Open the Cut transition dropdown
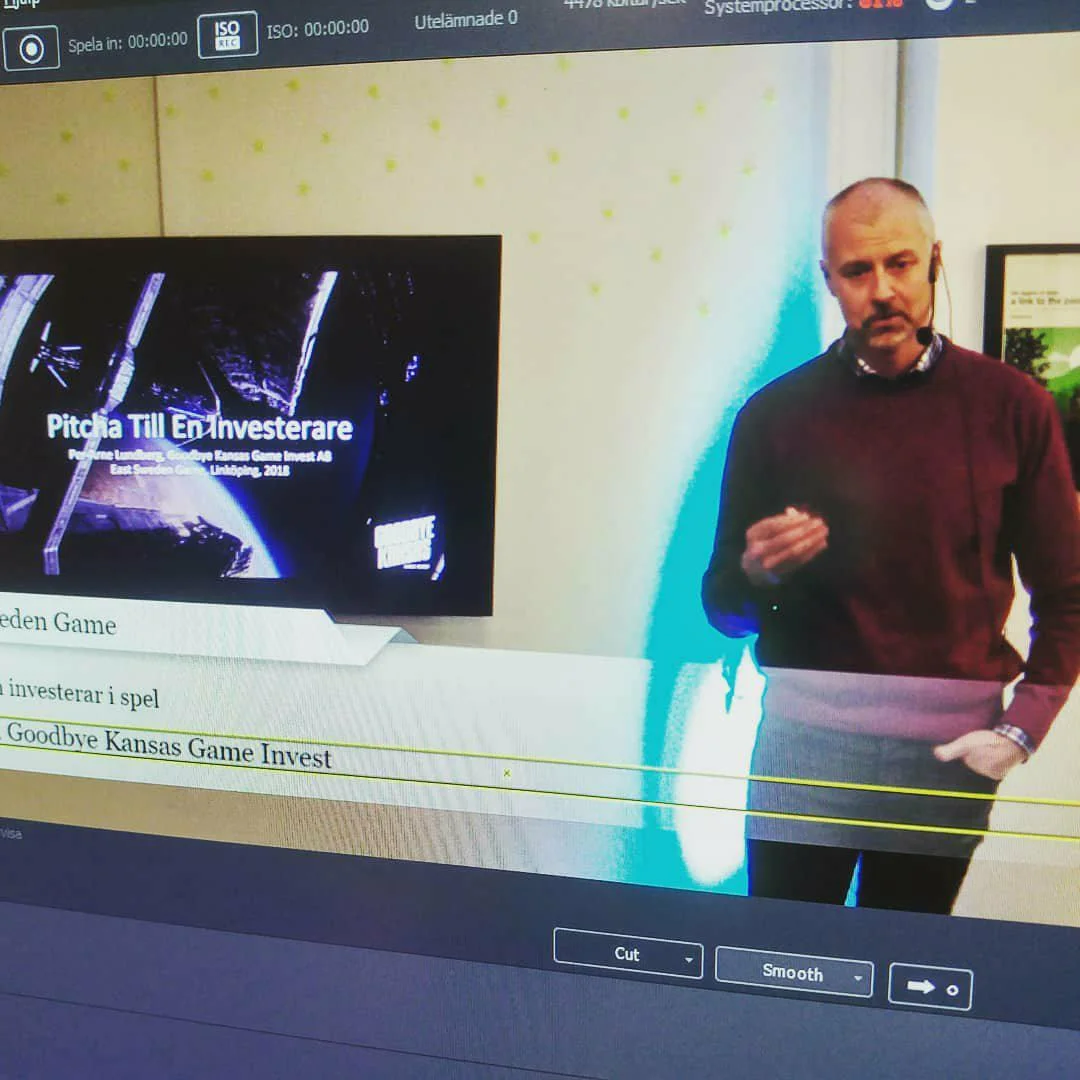Screen dimensions: 1080x1080 628,953
